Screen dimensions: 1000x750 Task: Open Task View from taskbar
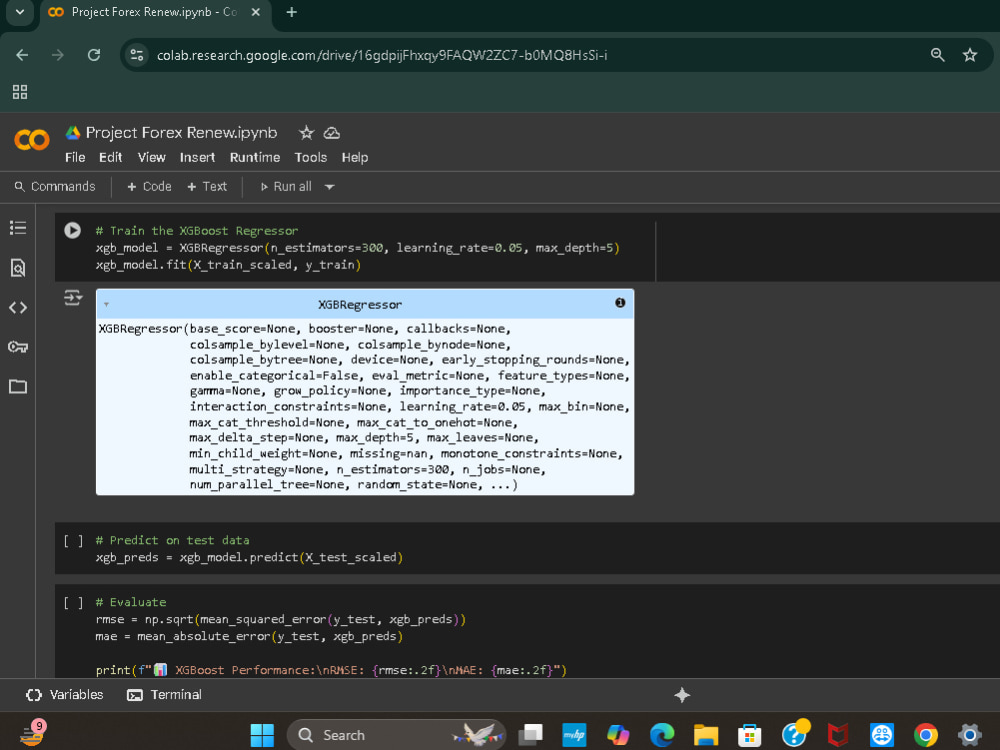pyautogui.click(x=530, y=735)
